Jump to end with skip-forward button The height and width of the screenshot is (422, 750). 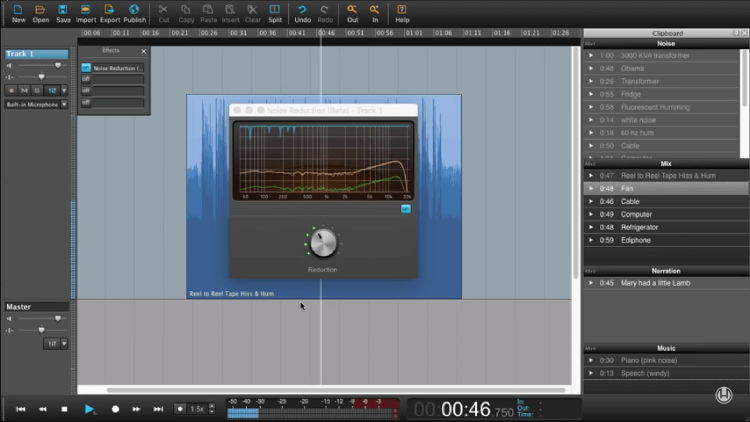(x=158, y=409)
